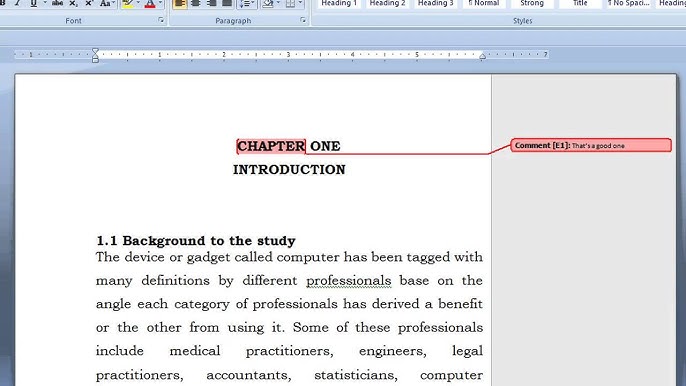Apply the Normal style
This screenshot has width=686, height=386.
484,4
